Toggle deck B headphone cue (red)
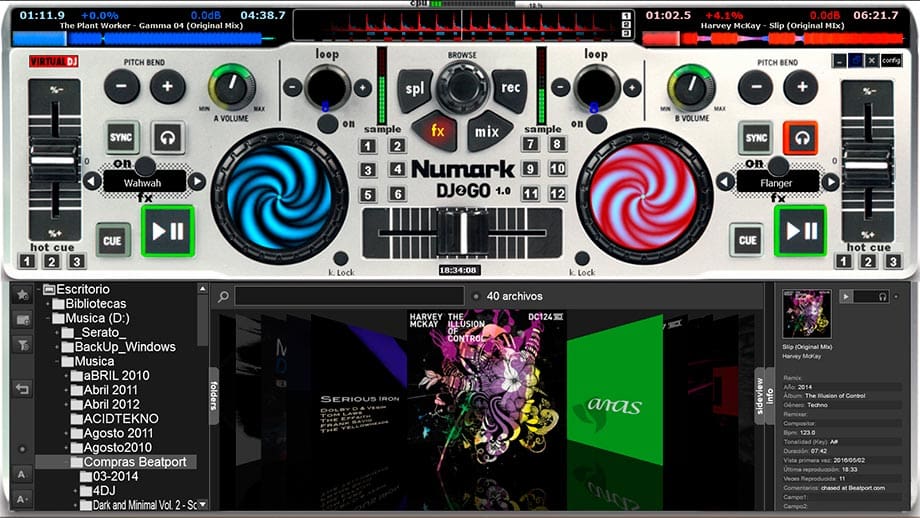Screen dimensions: 920x518 coord(801,138)
